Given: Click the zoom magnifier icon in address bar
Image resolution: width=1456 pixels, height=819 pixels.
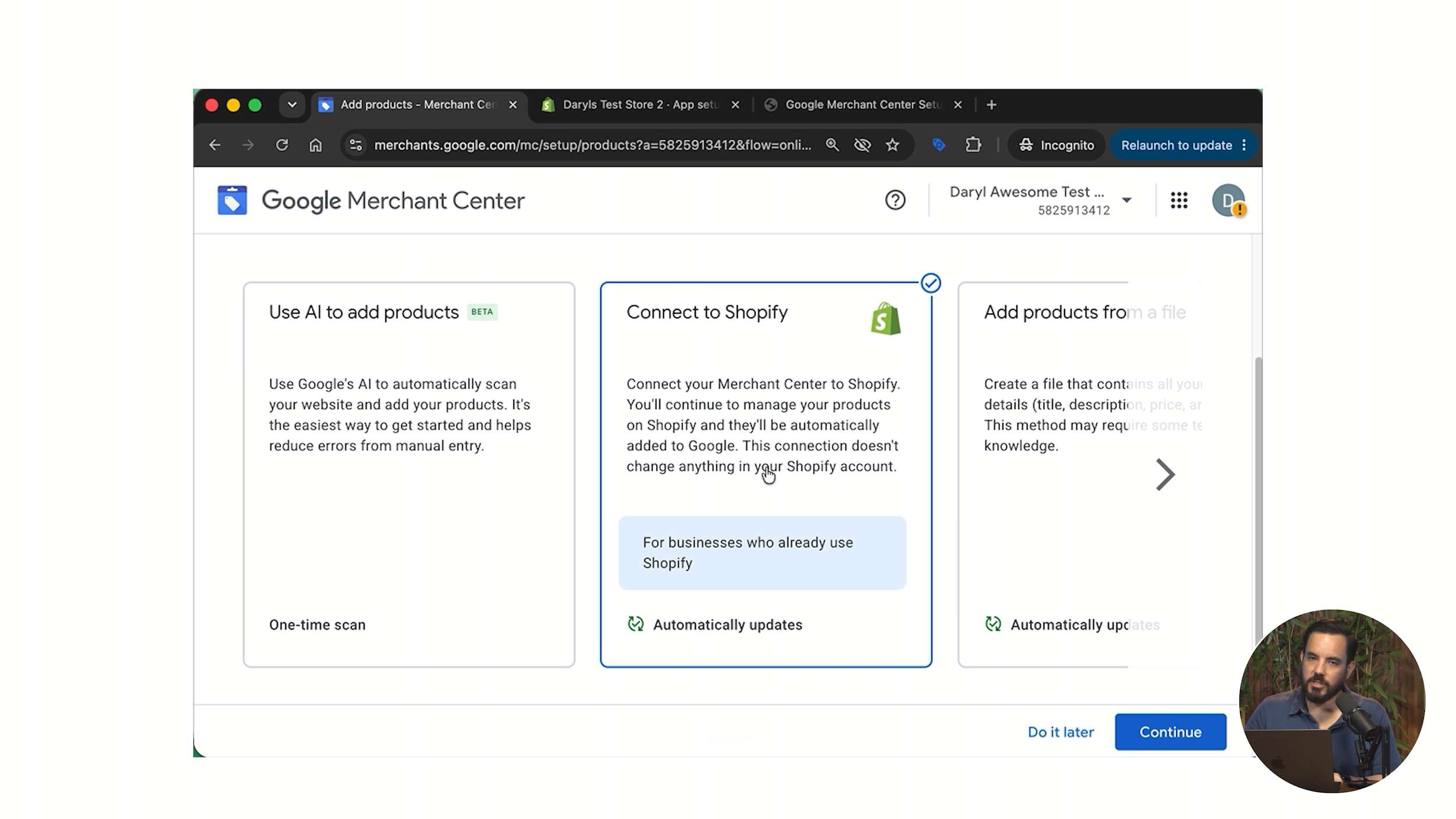Looking at the screenshot, I should 832,145.
